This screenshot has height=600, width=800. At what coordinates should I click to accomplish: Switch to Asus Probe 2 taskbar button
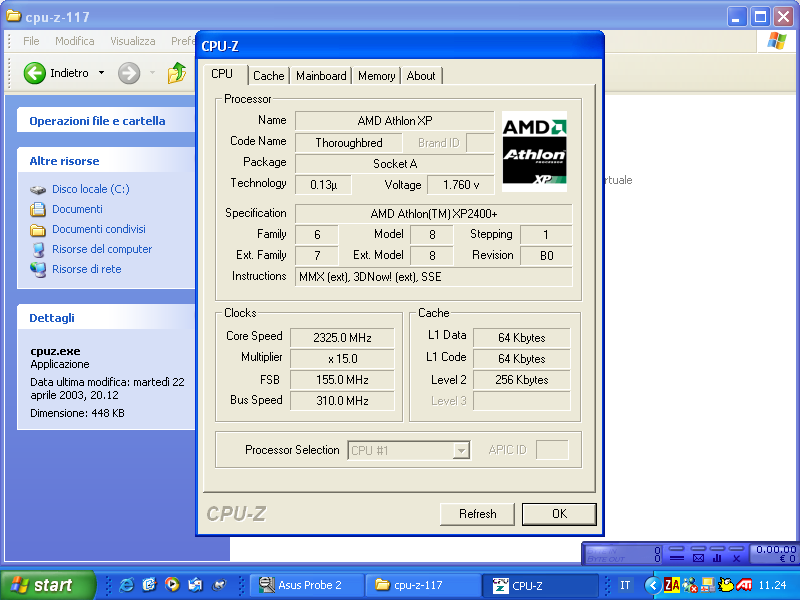[x=309, y=585]
